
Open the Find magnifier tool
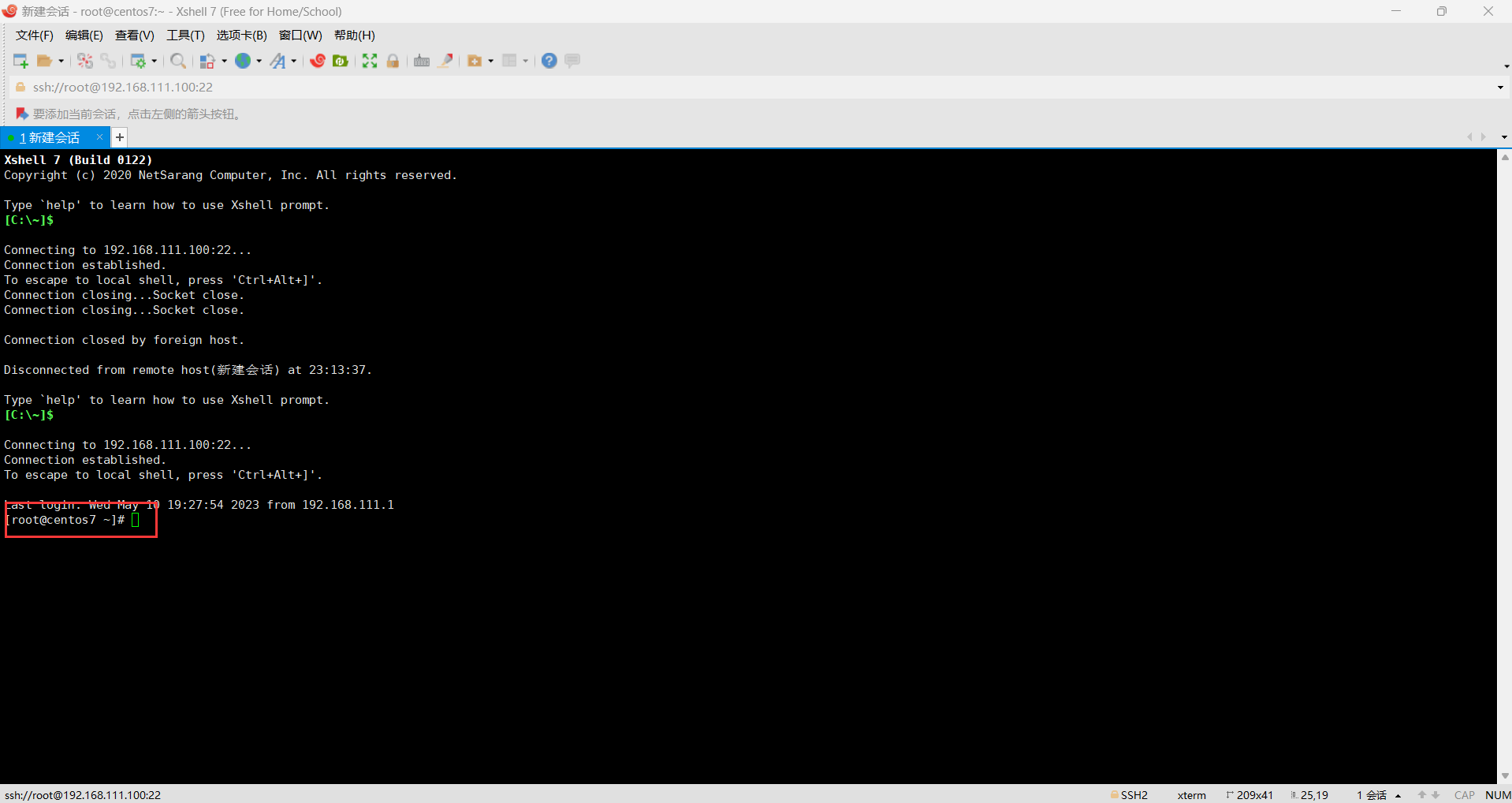pos(178,61)
